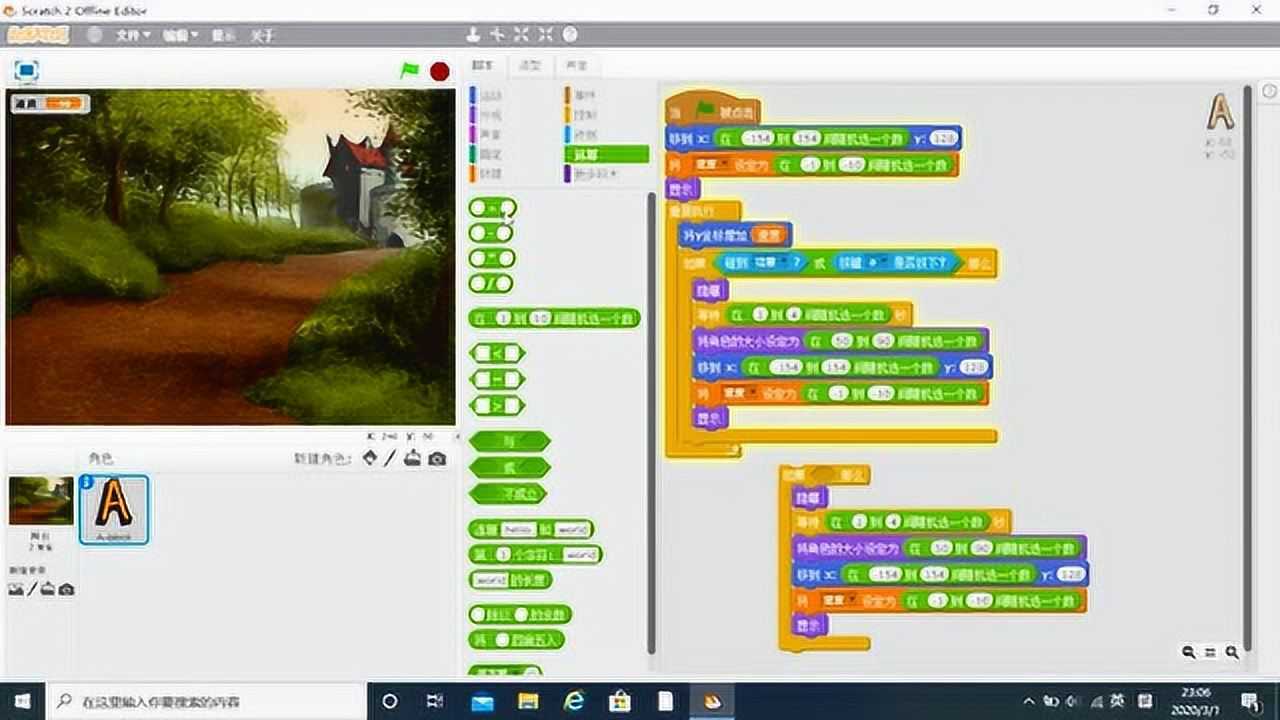
Task: Select the stage backdrop thumbnail
Action: (x=40, y=501)
